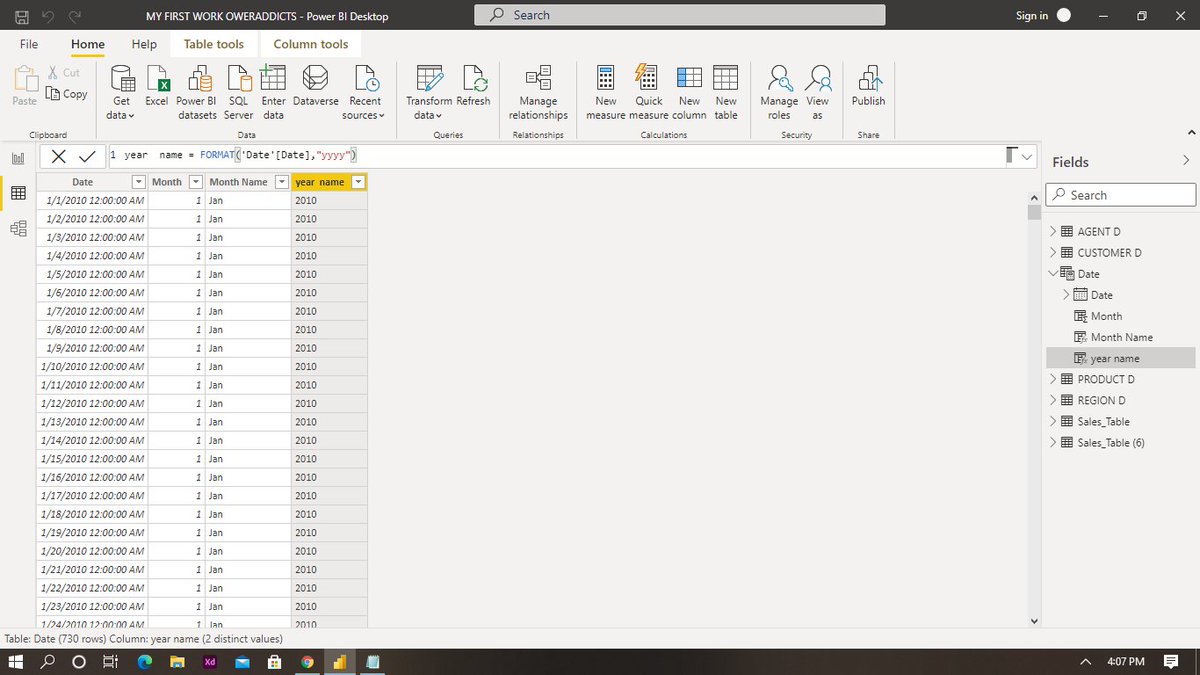The width and height of the screenshot is (1200, 675).
Task: Collapse the Date table in Fields
Action: coord(1052,273)
